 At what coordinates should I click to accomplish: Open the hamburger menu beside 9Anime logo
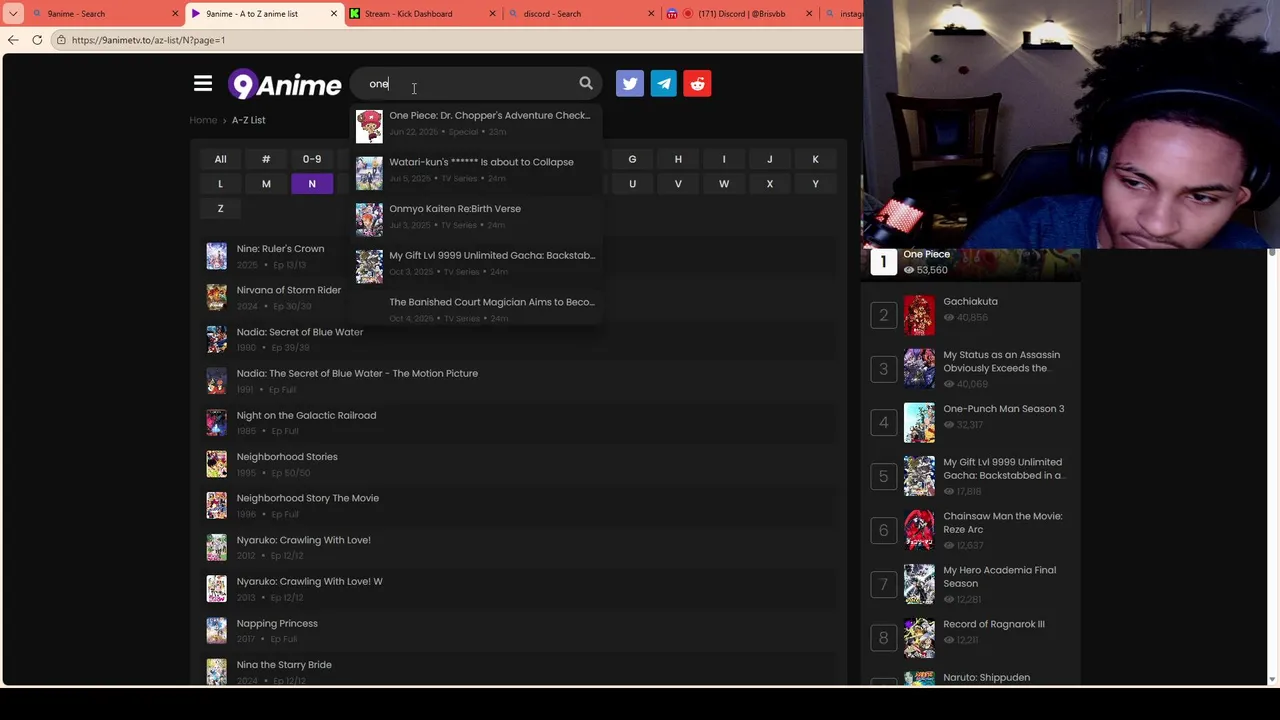point(203,84)
